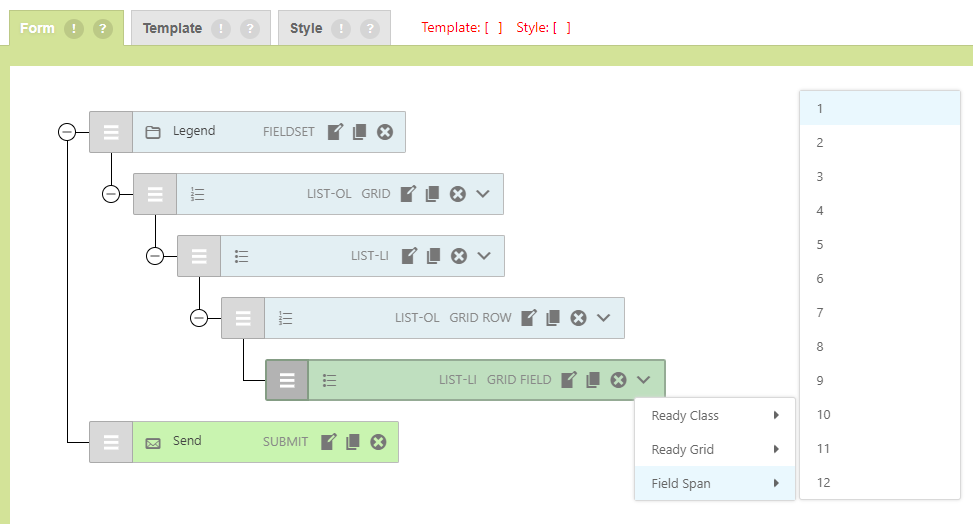Open dropdown chevron on LIST-LI GRID FIELD

coord(643,380)
